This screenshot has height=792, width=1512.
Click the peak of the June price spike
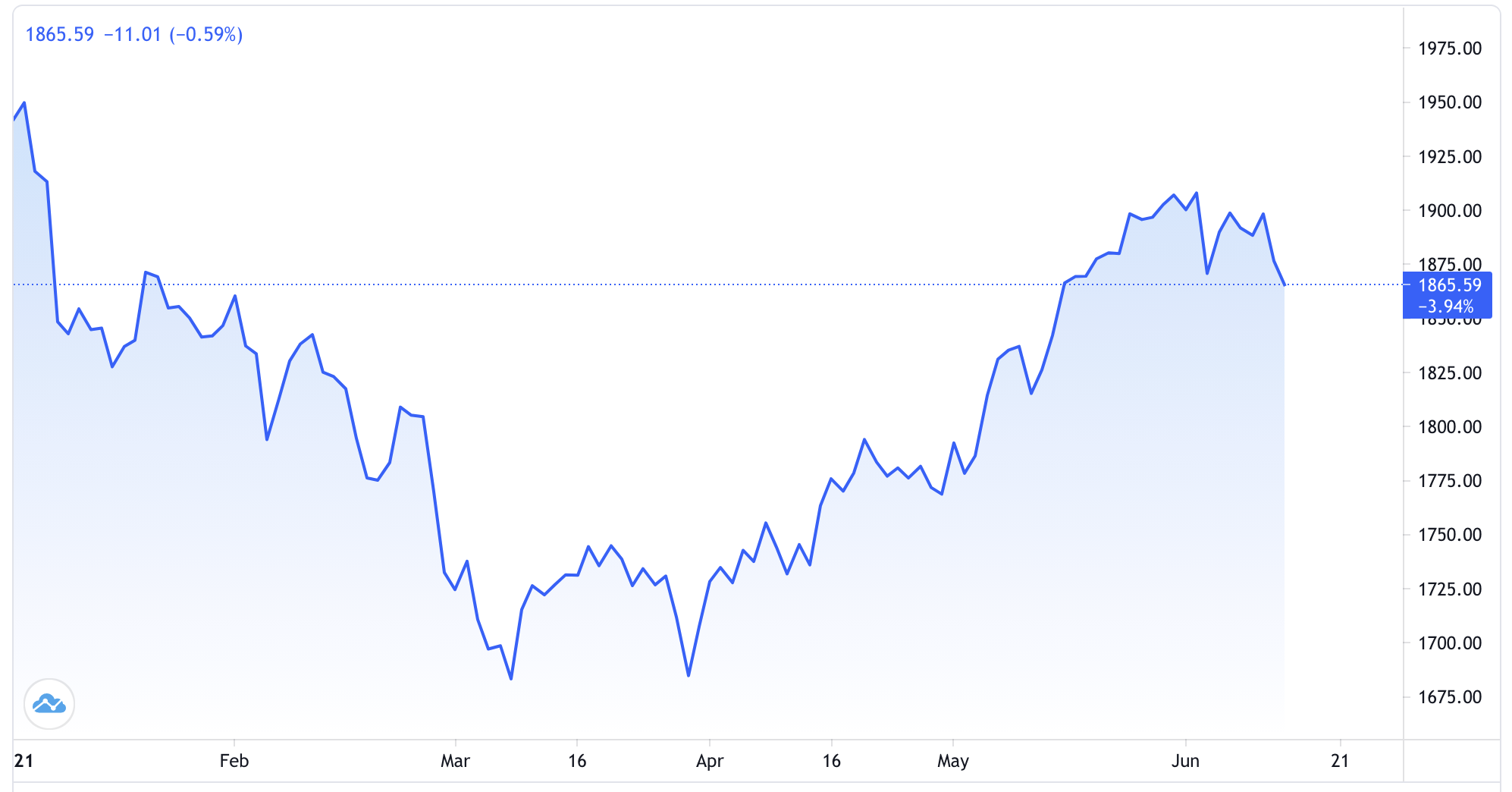pos(1196,193)
